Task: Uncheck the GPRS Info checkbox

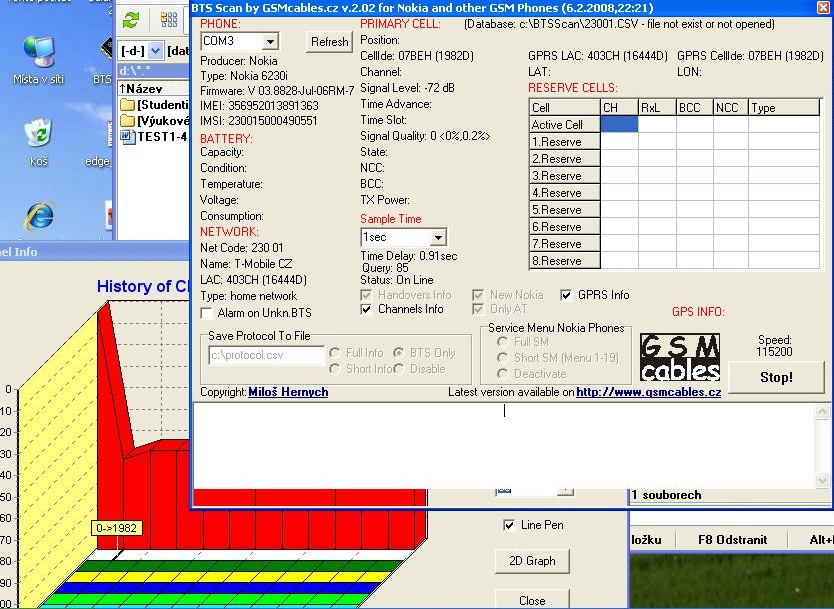Action: click(566, 295)
